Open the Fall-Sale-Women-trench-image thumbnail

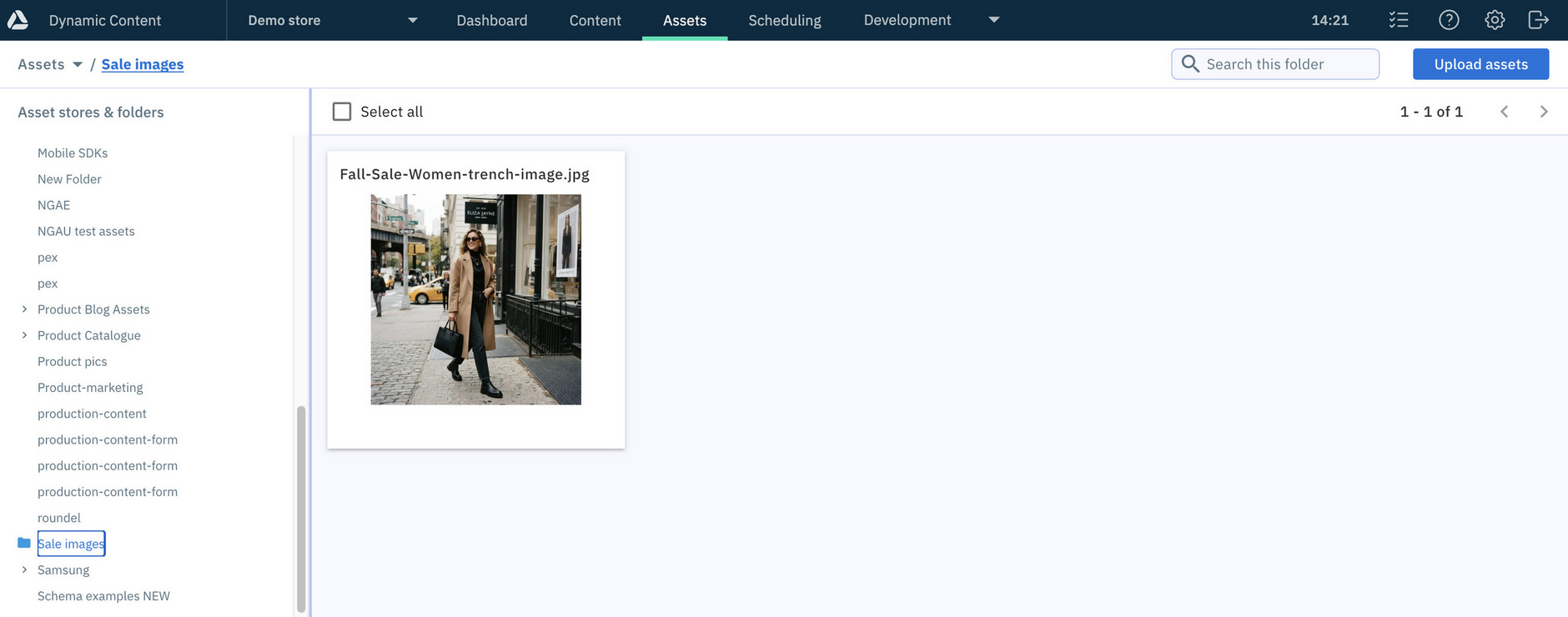(476, 299)
